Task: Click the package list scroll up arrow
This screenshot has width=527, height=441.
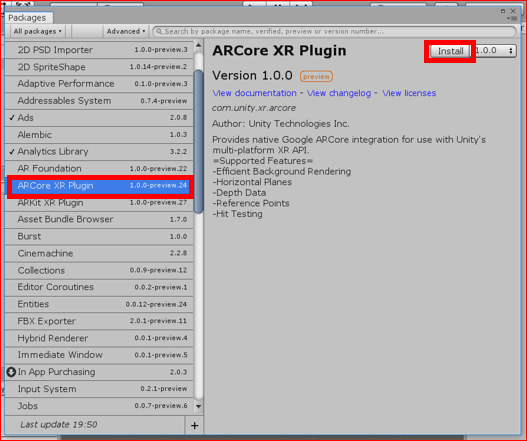Action: (199, 45)
